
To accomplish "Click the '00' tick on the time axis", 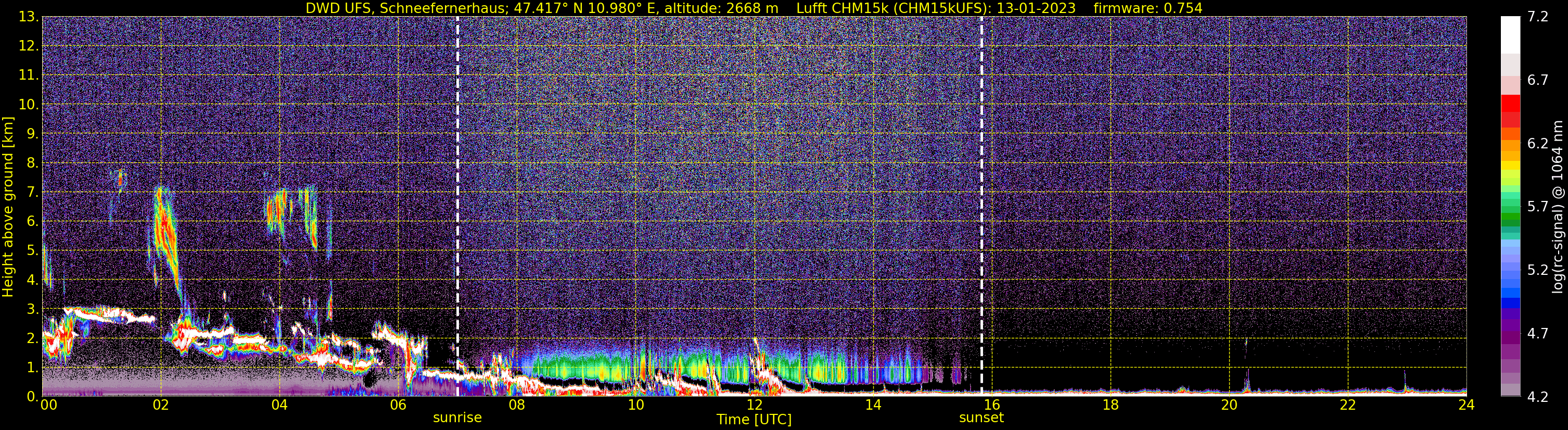I will tap(49, 405).
